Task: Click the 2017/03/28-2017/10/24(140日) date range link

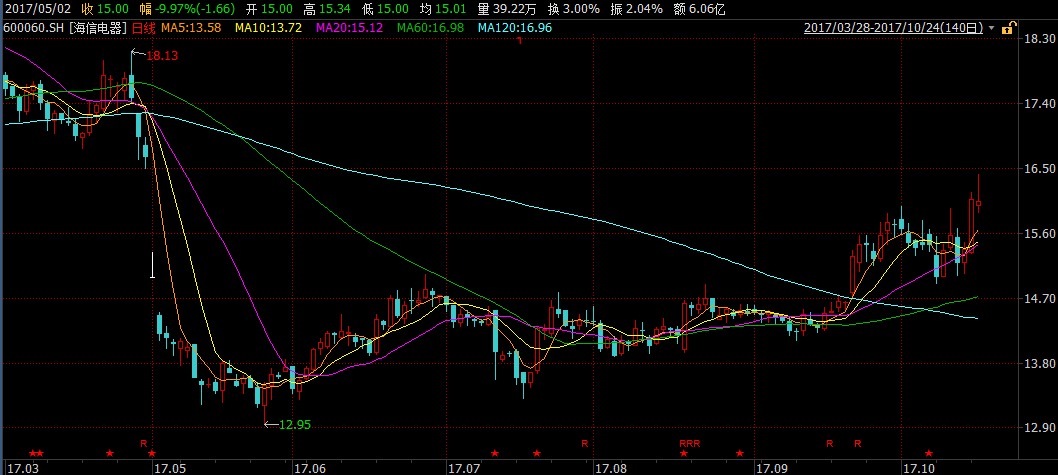Action: coord(894,28)
